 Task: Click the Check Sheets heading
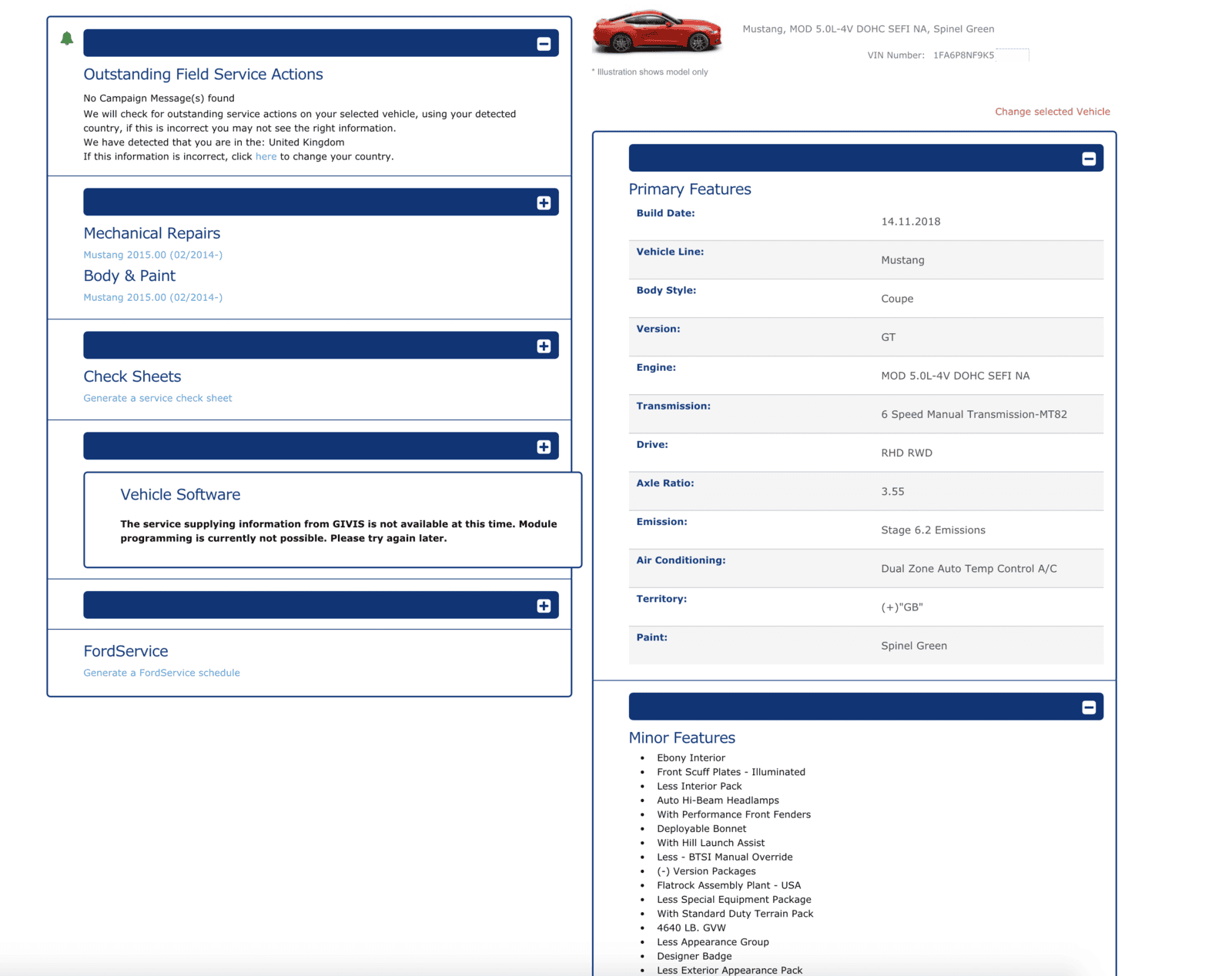tap(132, 376)
